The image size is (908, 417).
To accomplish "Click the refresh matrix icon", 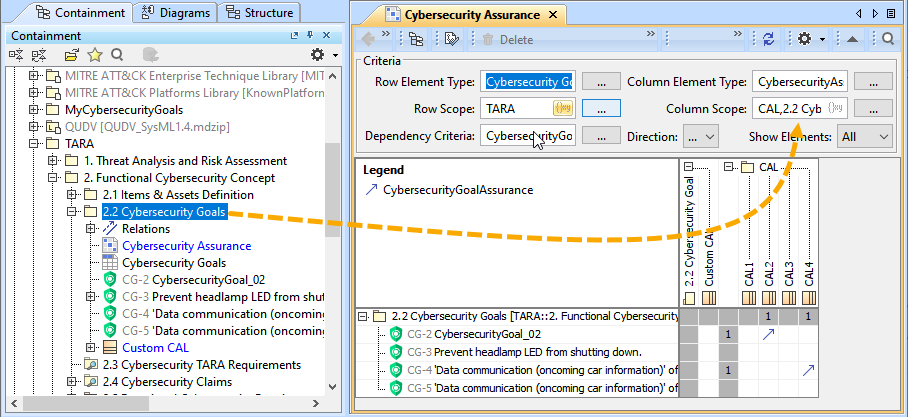I will [768, 39].
